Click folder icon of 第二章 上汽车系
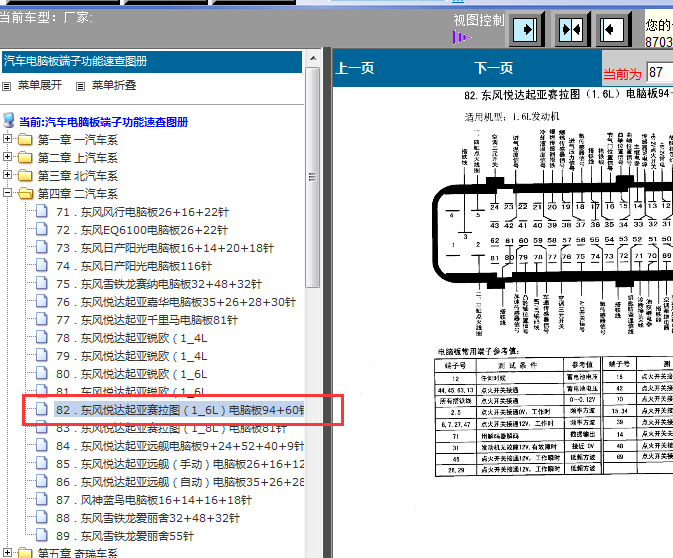 coord(25,158)
